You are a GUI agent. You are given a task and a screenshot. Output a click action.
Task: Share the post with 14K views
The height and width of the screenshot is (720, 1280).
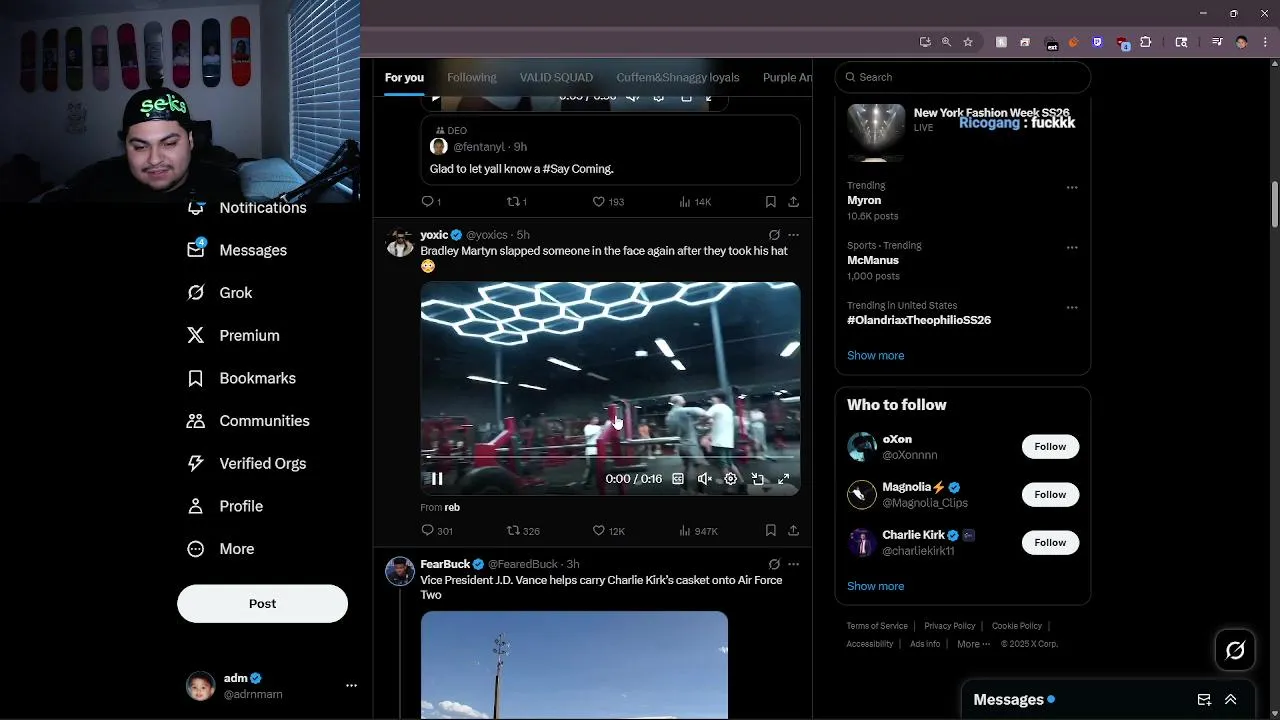[793, 202]
